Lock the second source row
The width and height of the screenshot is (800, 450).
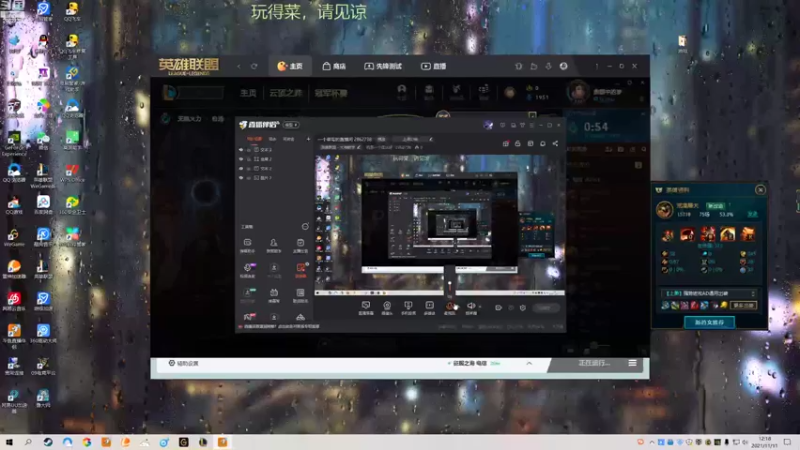pos(248,159)
